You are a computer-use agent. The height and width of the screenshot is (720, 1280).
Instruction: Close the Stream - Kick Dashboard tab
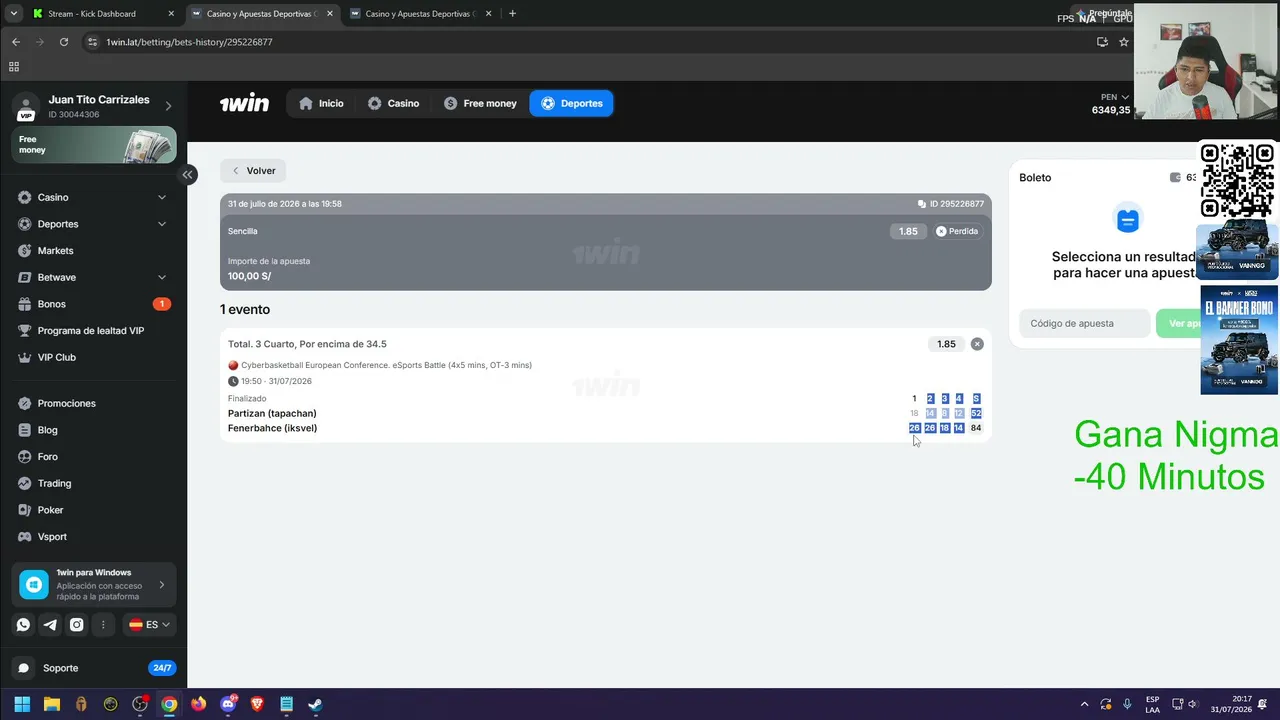171,14
